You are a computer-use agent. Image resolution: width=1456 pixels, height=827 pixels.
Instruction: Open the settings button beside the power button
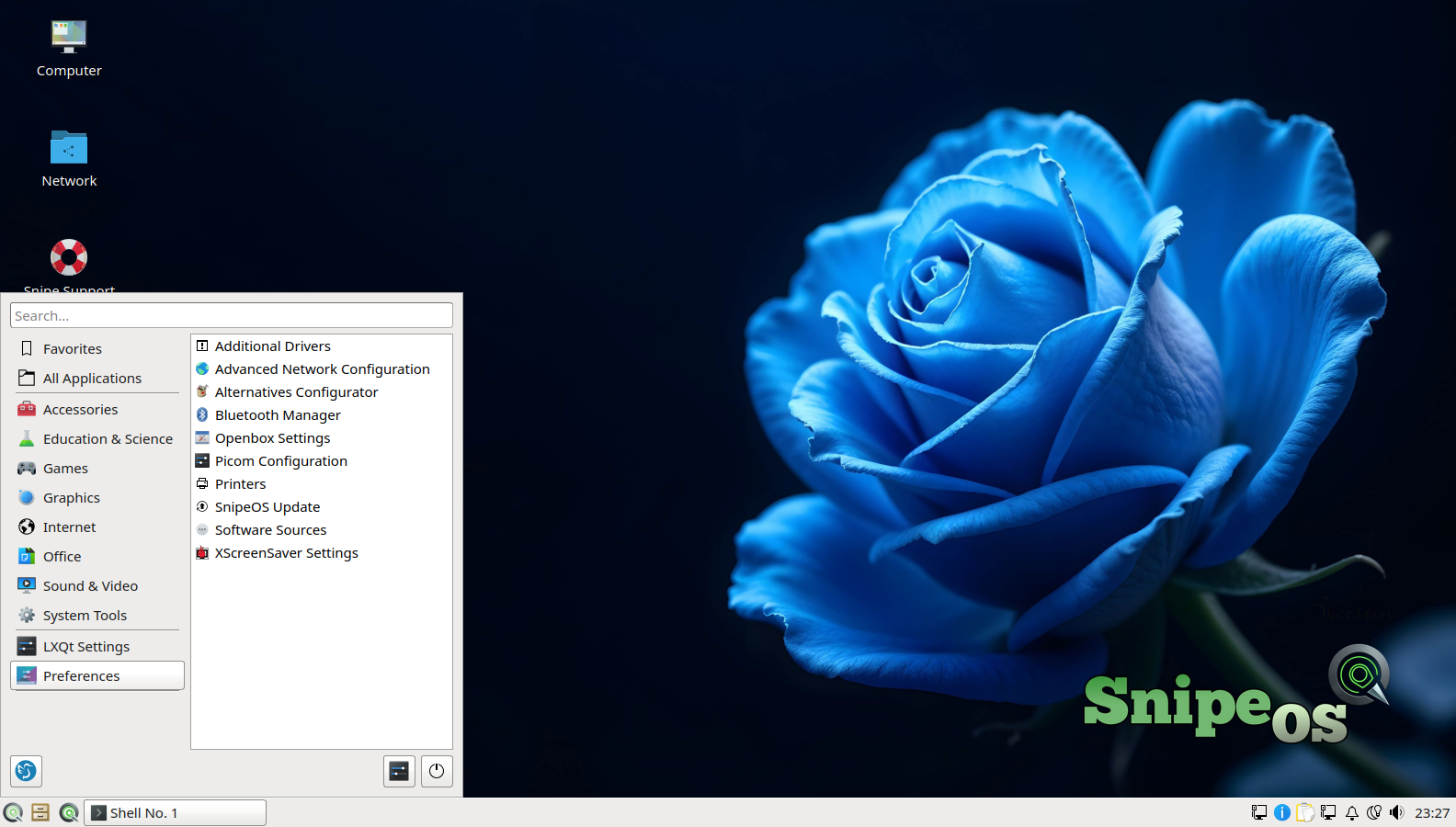point(399,771)
